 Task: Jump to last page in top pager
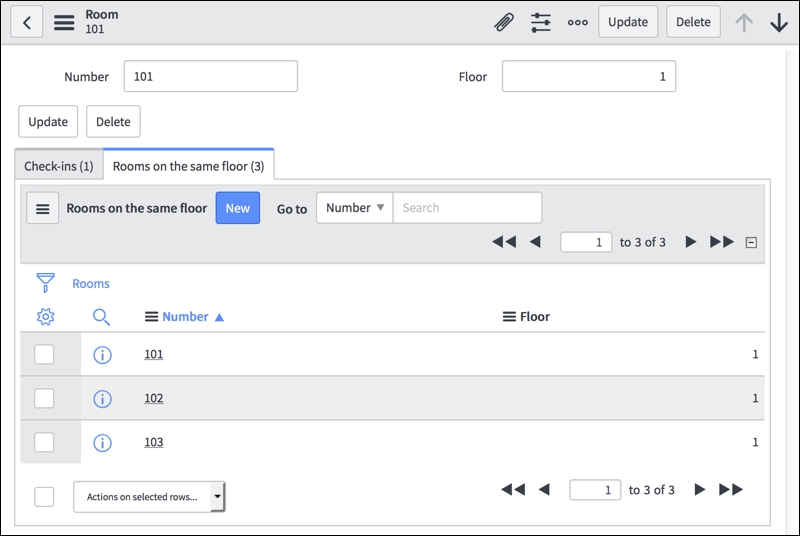tap(722, 242)
